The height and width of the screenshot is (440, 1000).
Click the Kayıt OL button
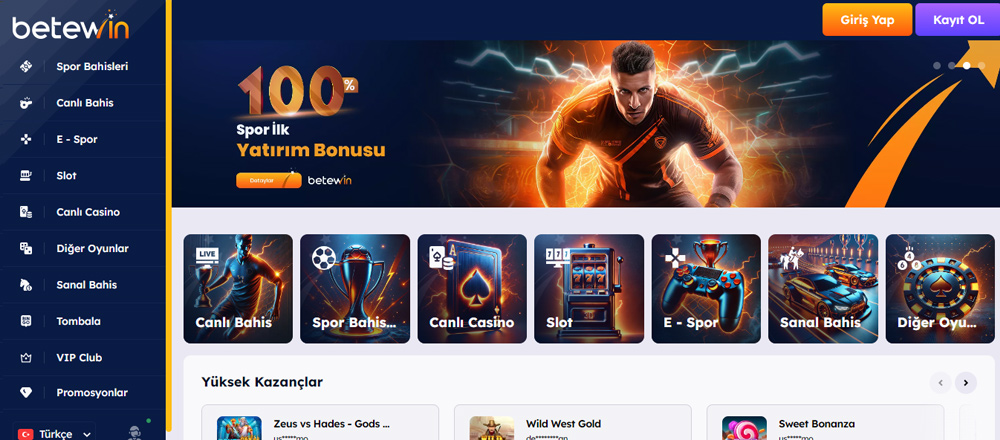pos(958,20)
